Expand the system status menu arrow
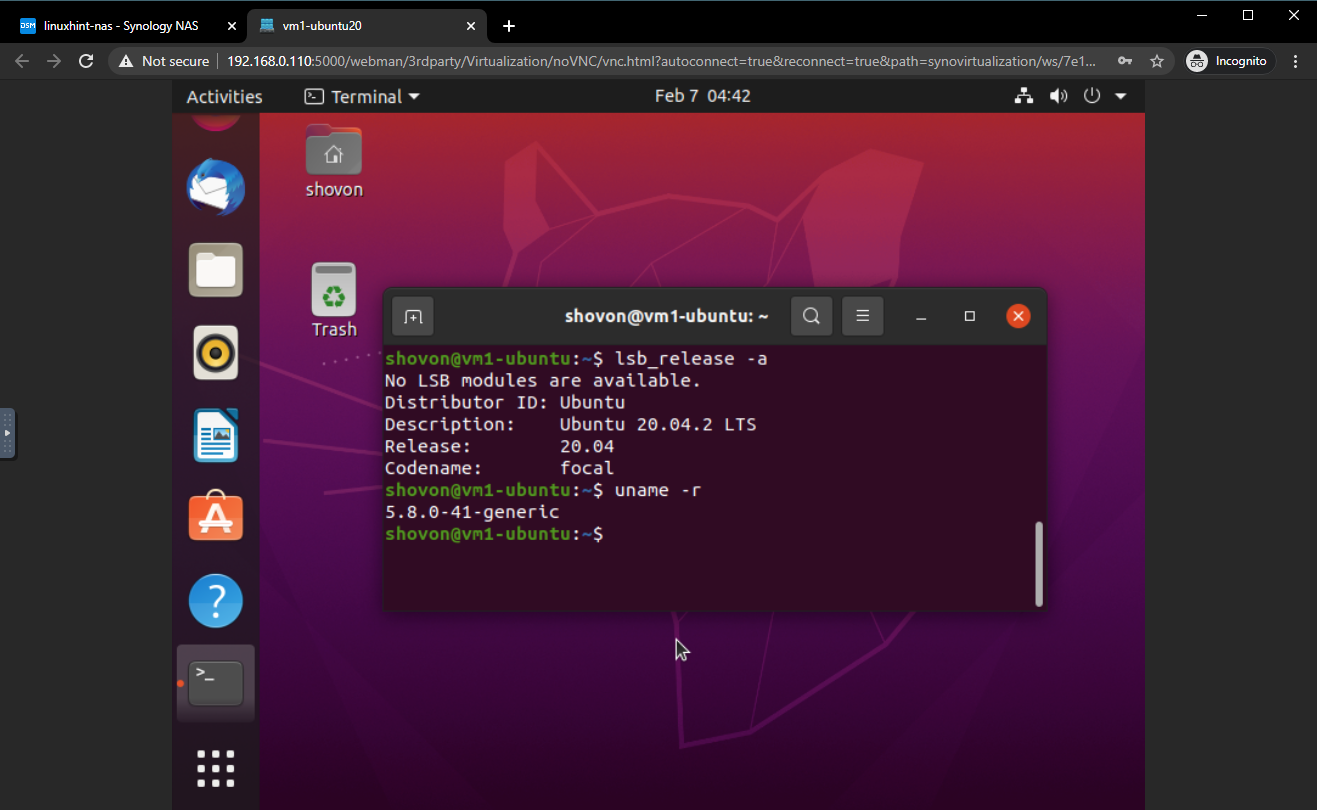This screenshot has height=810, width=1317. coord(1120,97)
